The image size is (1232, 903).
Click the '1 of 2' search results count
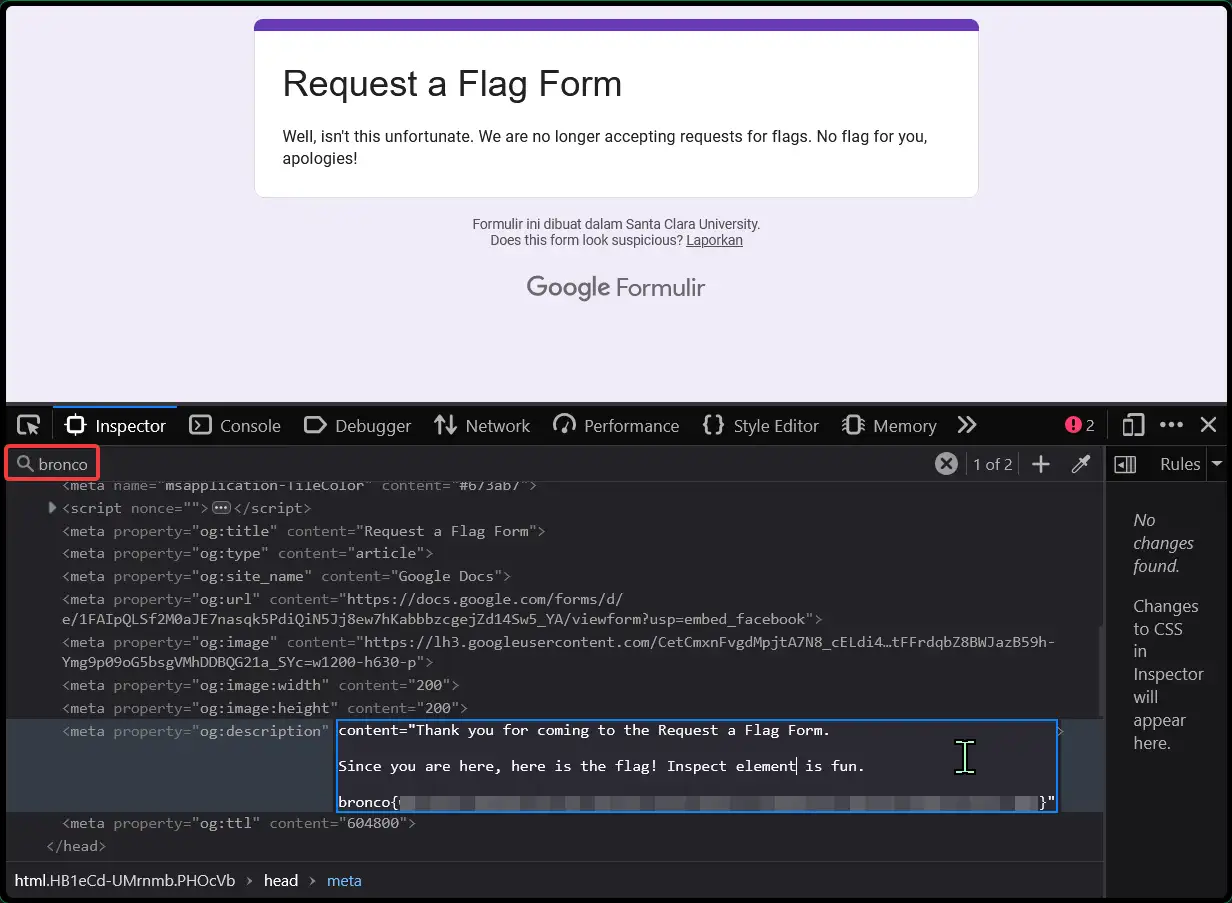click(992, 464)
